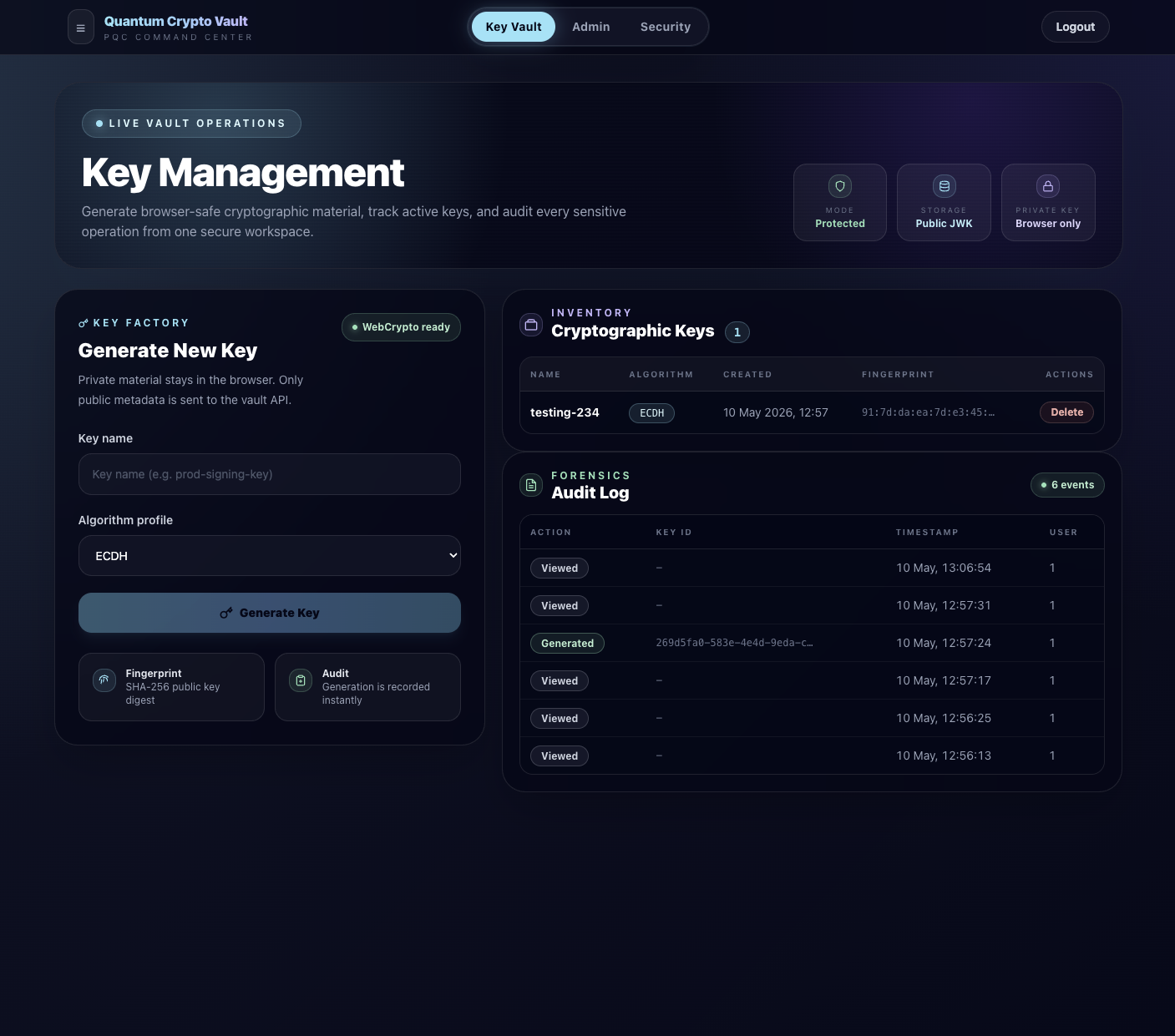Click the Browser only private key card
The height and width of the screenshot is (1036, 1175).
click(1048, 203)
